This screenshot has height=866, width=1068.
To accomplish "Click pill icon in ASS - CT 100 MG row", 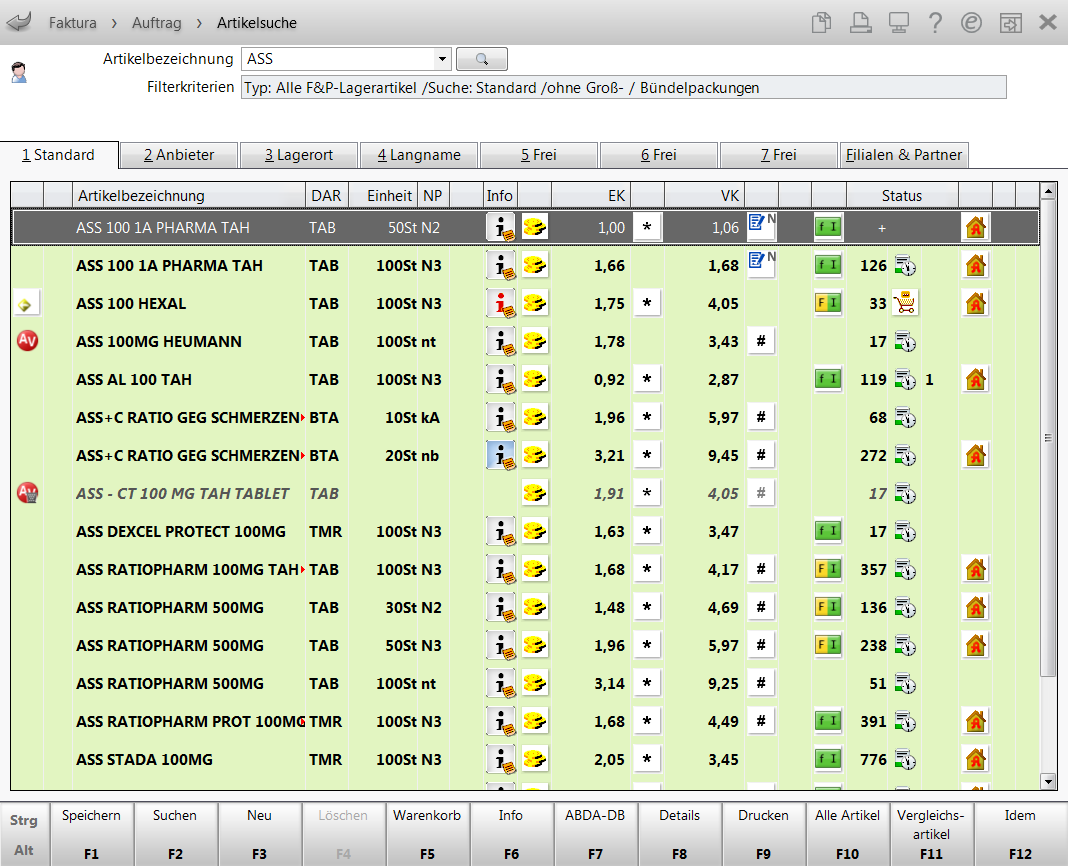I will [535, 493].
